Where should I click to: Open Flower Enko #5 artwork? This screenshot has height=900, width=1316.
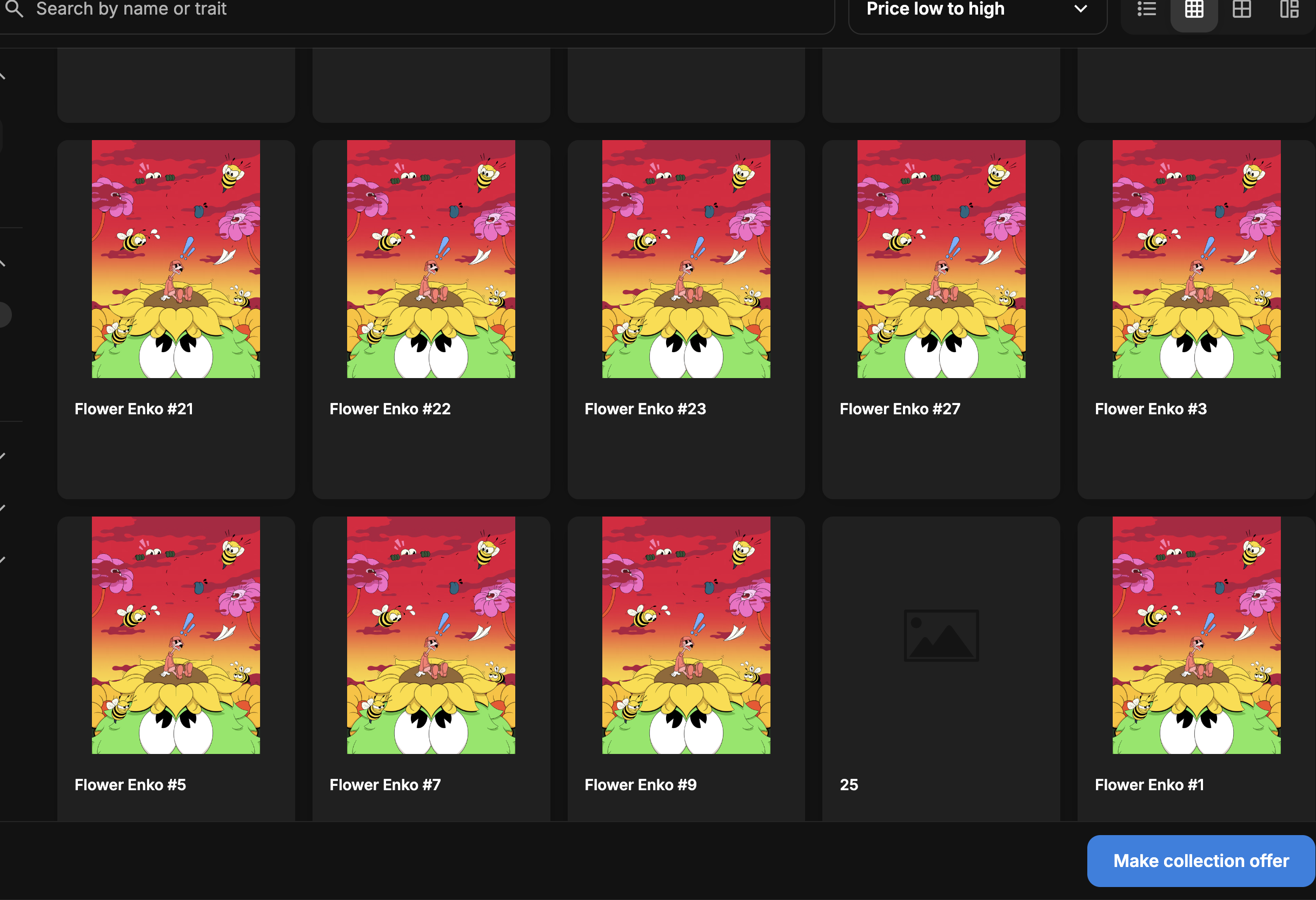[176, 635]
